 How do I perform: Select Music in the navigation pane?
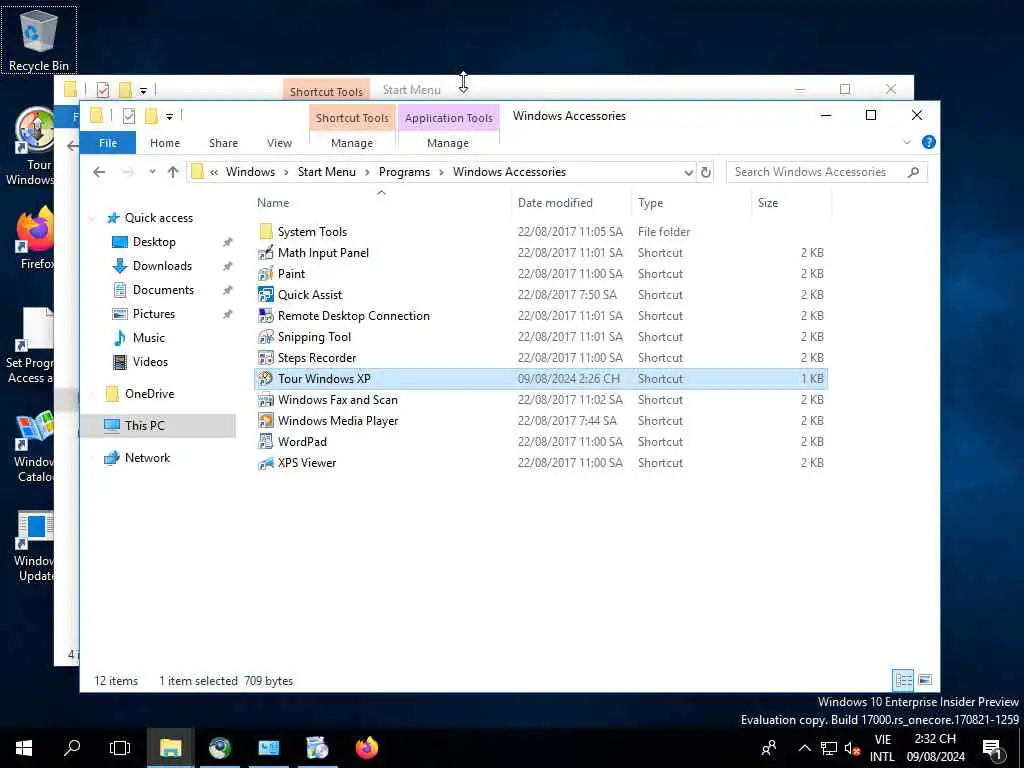click(148, 338)
